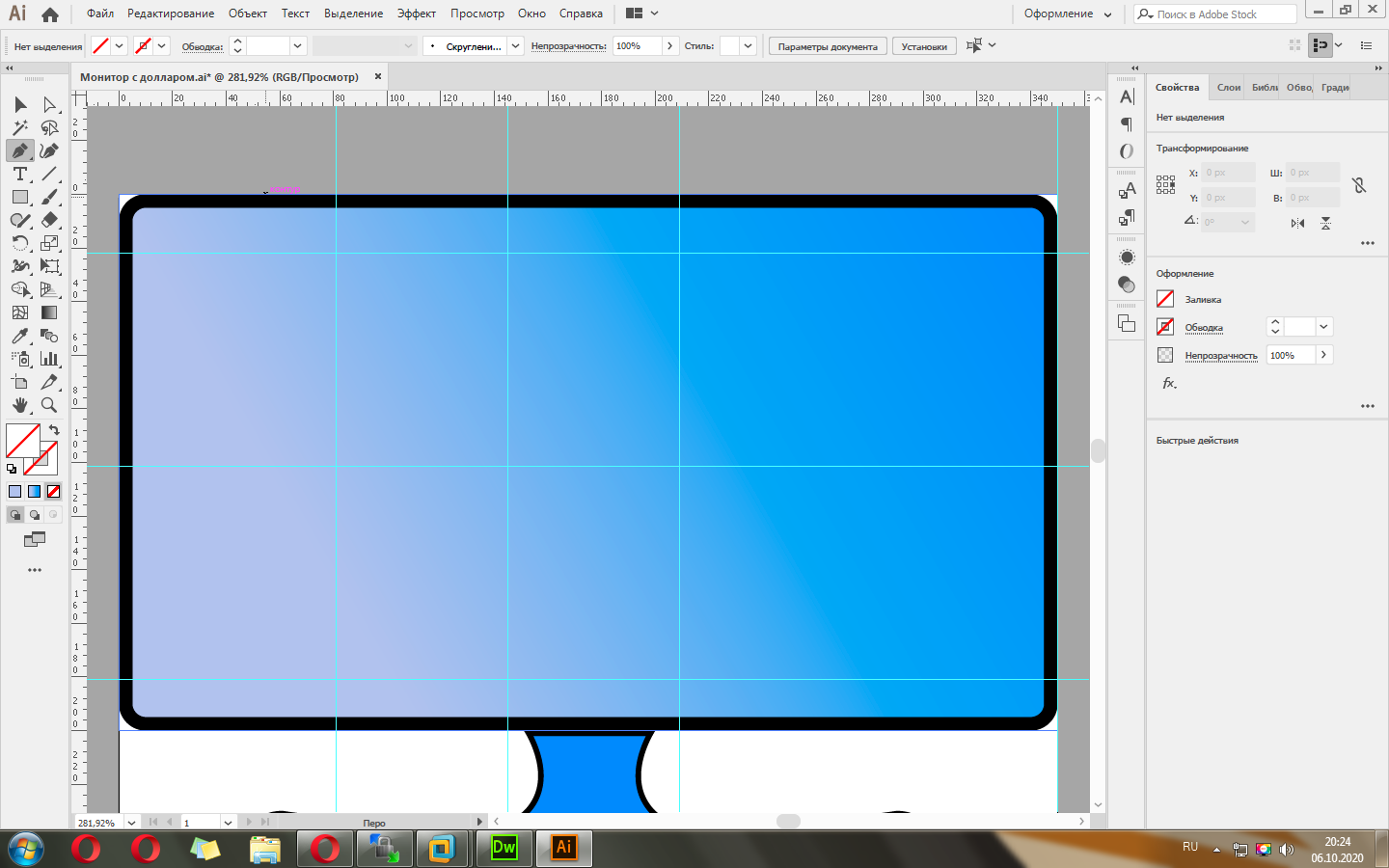Viewport: 1389px width, 868px height.
Task: Swap fill and stroke colors arrow
Action: [x=54, y=430]
